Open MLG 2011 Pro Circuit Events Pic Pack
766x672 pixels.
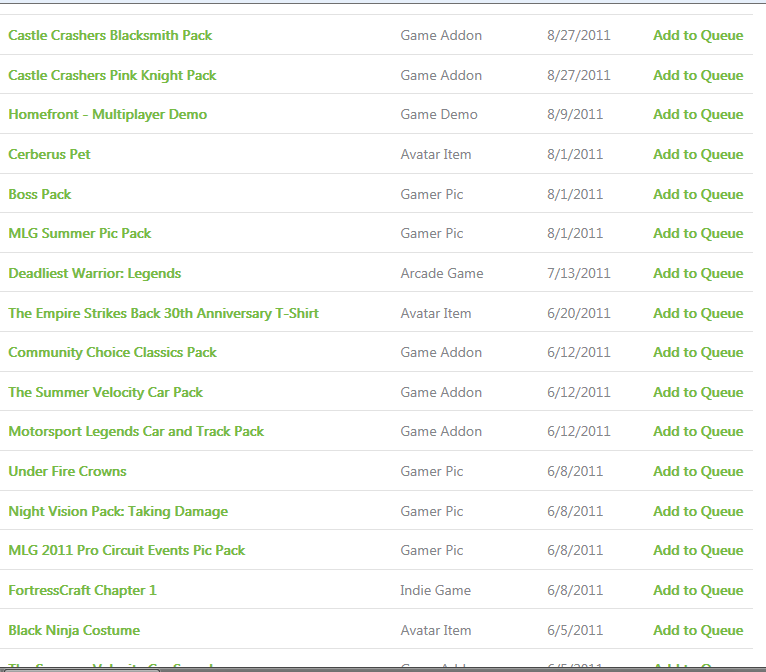[127, 550]
